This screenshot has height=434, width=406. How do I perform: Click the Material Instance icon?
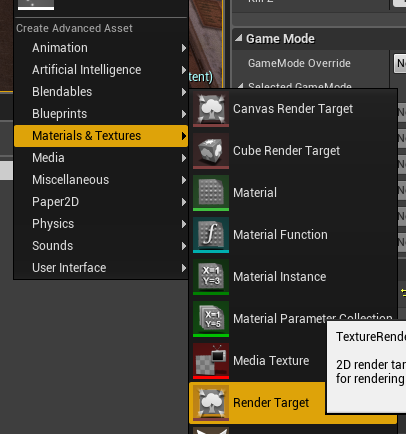[x=211, y=277]
